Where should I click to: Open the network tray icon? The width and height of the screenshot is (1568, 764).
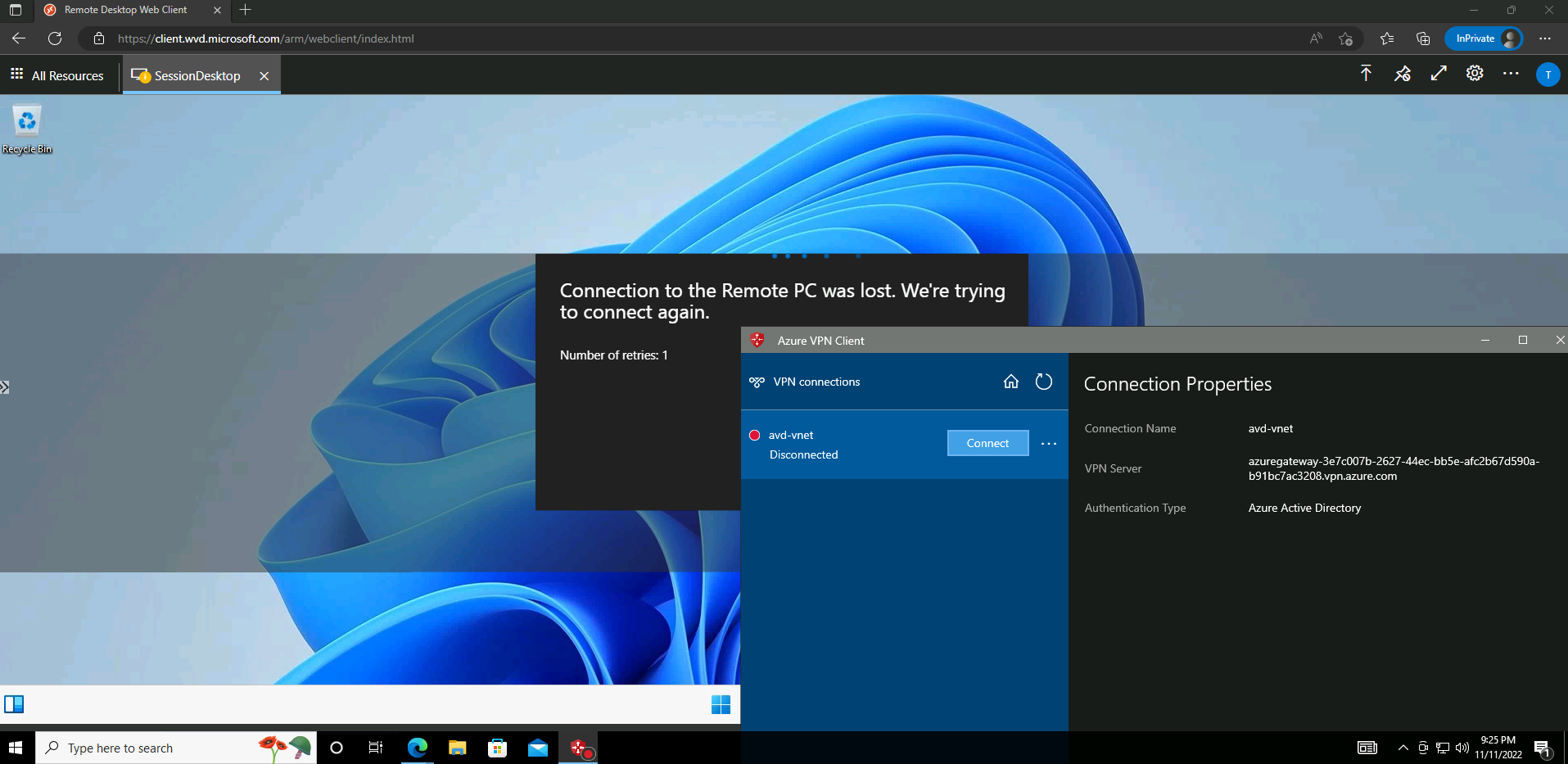point(1443,748)
